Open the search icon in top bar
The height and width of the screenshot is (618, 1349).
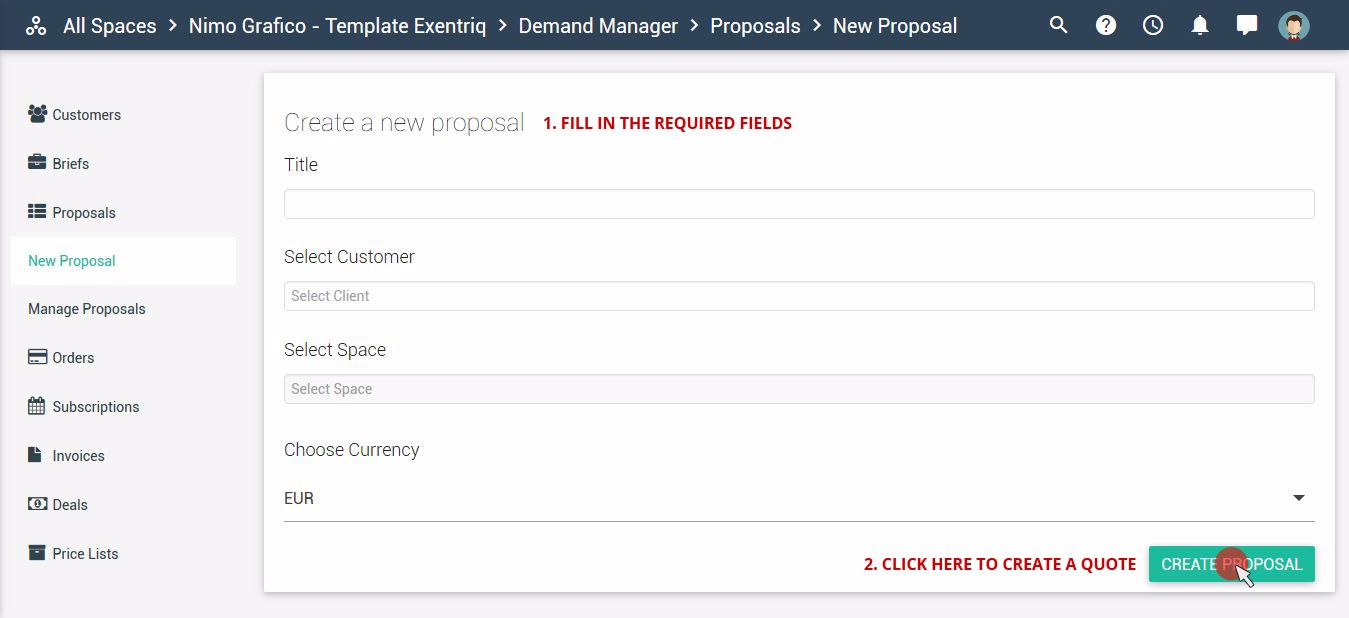[x=1059, y=25]
